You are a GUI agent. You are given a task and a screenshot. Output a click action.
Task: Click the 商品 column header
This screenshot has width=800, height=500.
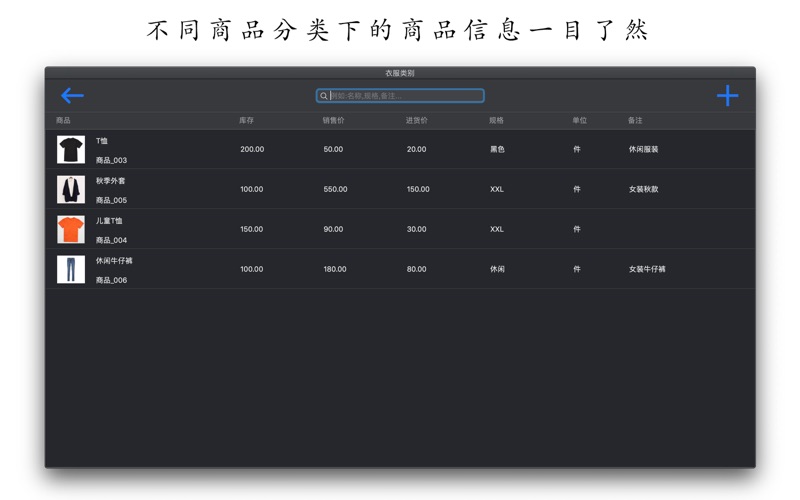[63, 121]
